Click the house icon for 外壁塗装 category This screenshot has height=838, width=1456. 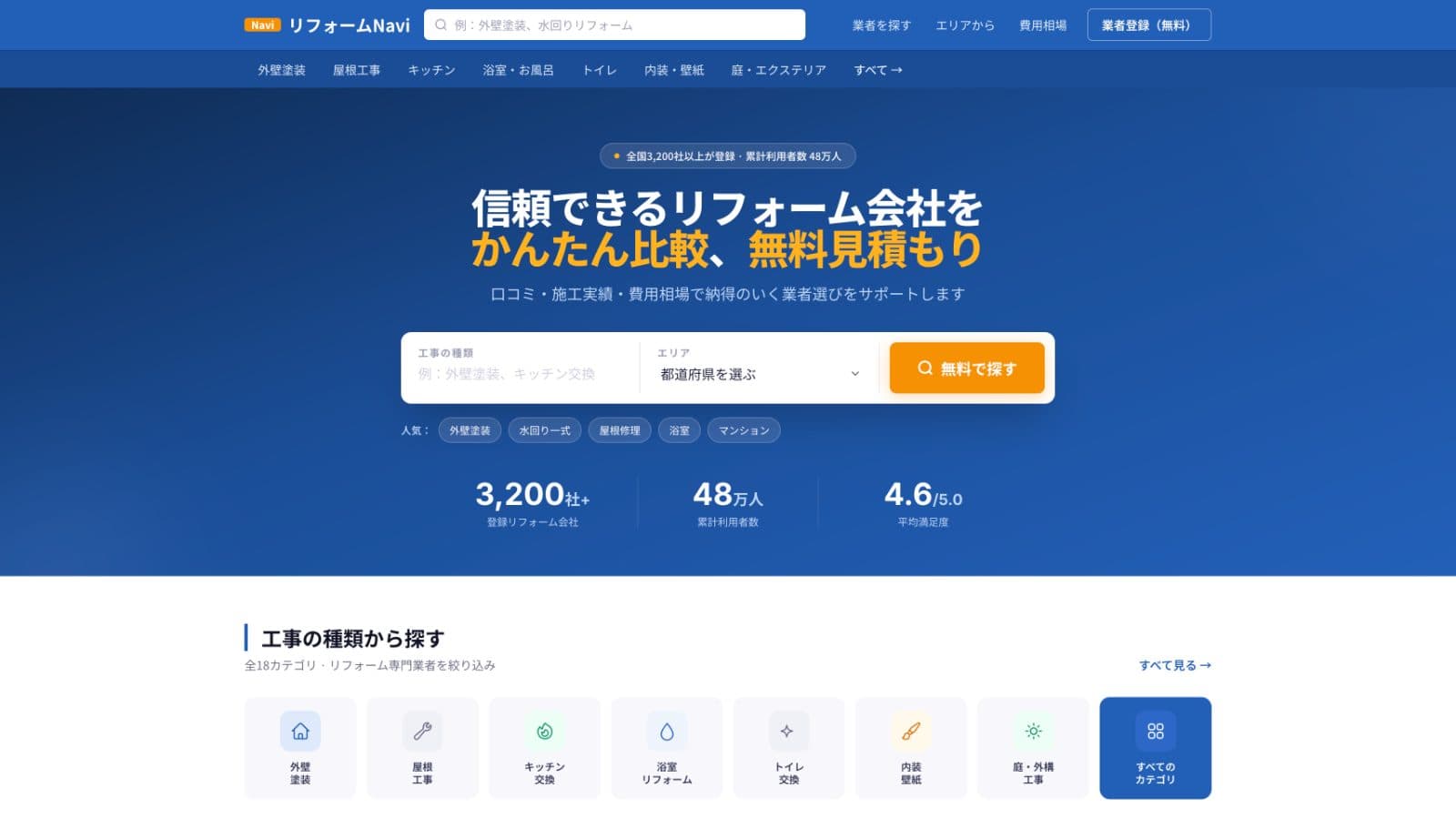[300, 731]
